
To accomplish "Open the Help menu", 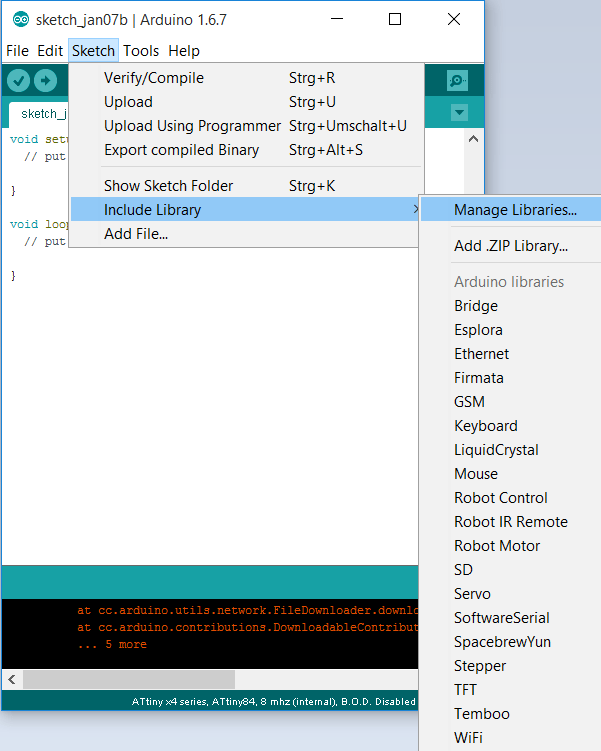I will [184, 51].
